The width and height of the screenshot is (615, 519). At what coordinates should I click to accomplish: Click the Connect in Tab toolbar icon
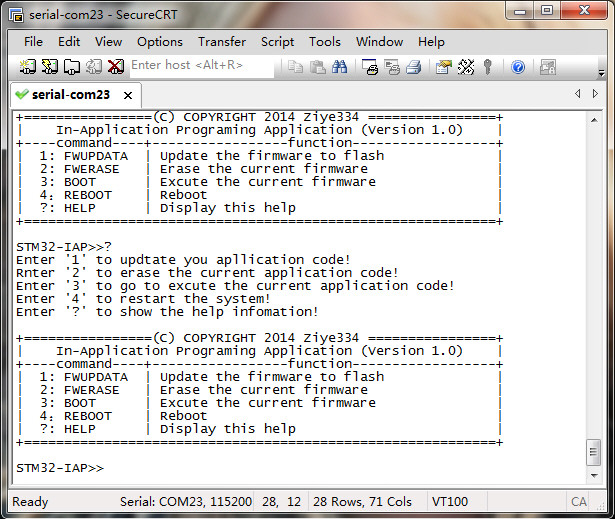pyautogui.click(x=72, y=67)
